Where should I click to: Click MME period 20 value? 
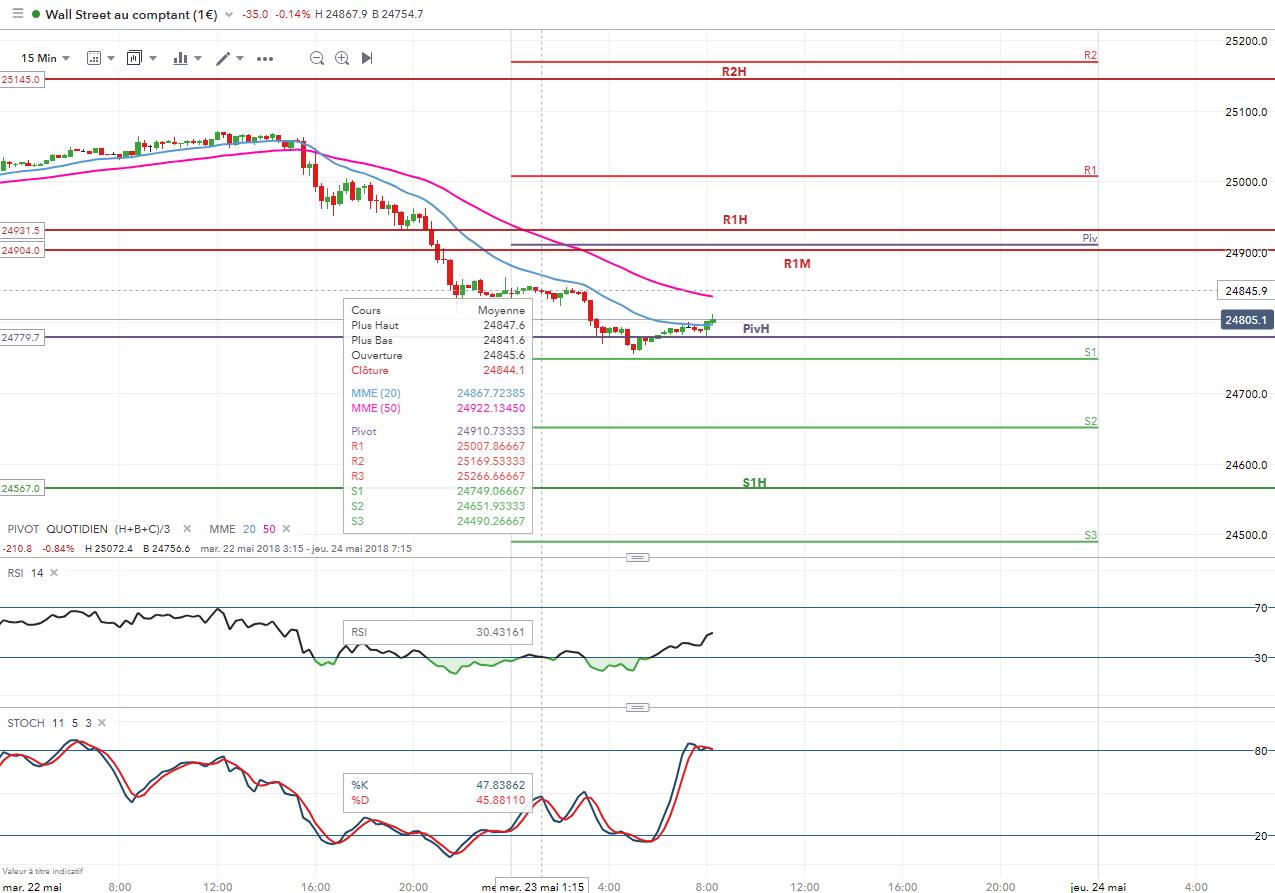[x=249, y=528]
